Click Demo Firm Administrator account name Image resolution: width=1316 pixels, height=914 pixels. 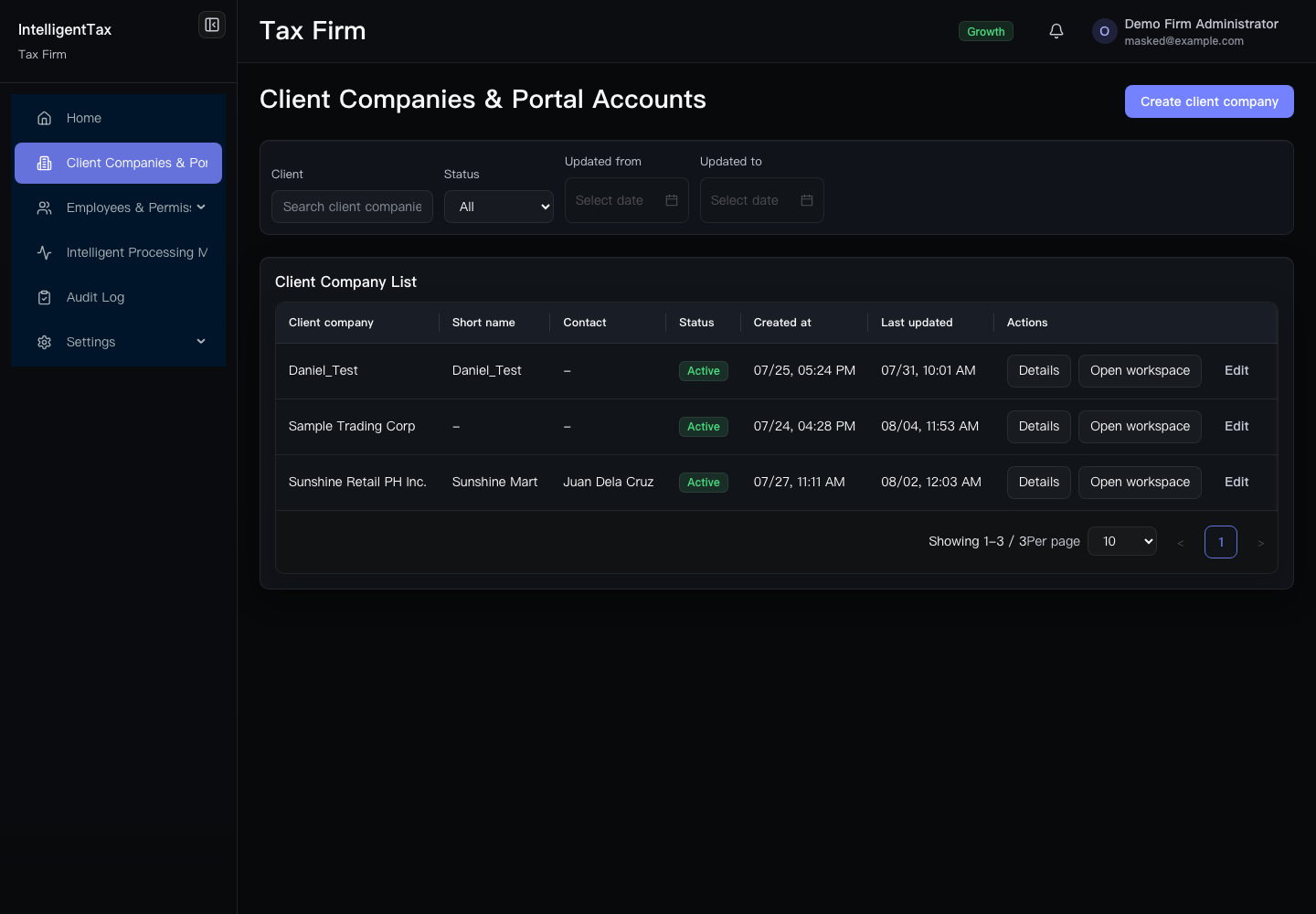click(x=1201, y=24)
